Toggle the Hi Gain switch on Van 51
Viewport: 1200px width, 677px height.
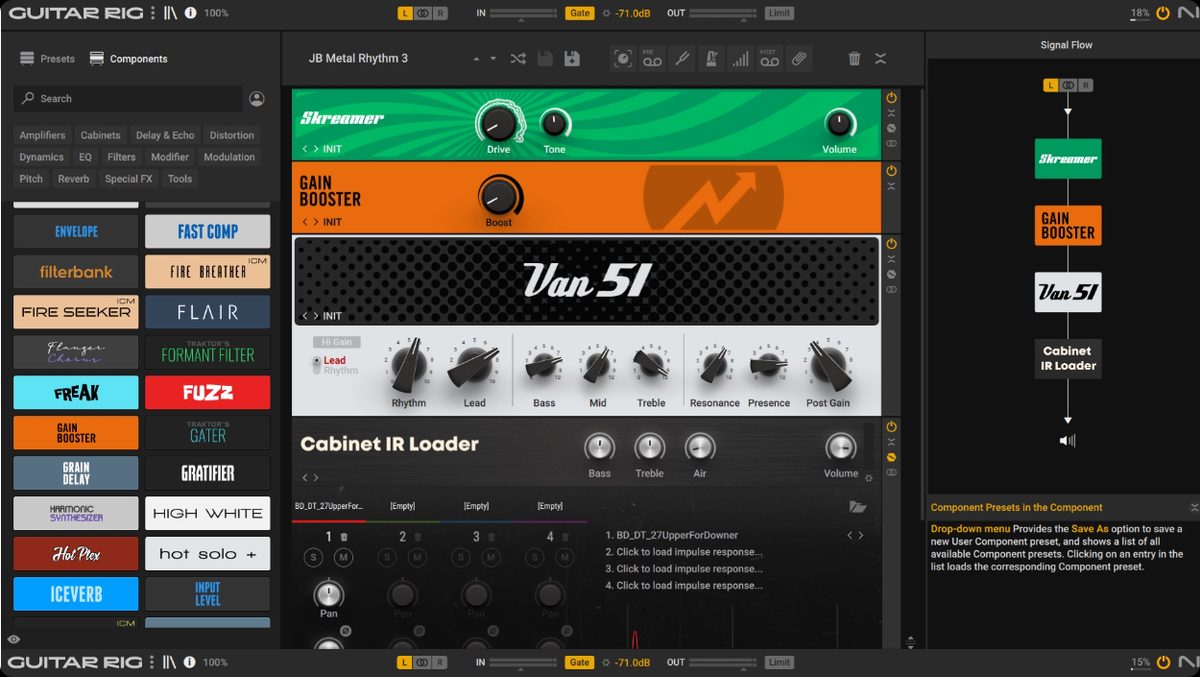pos(336,342)
